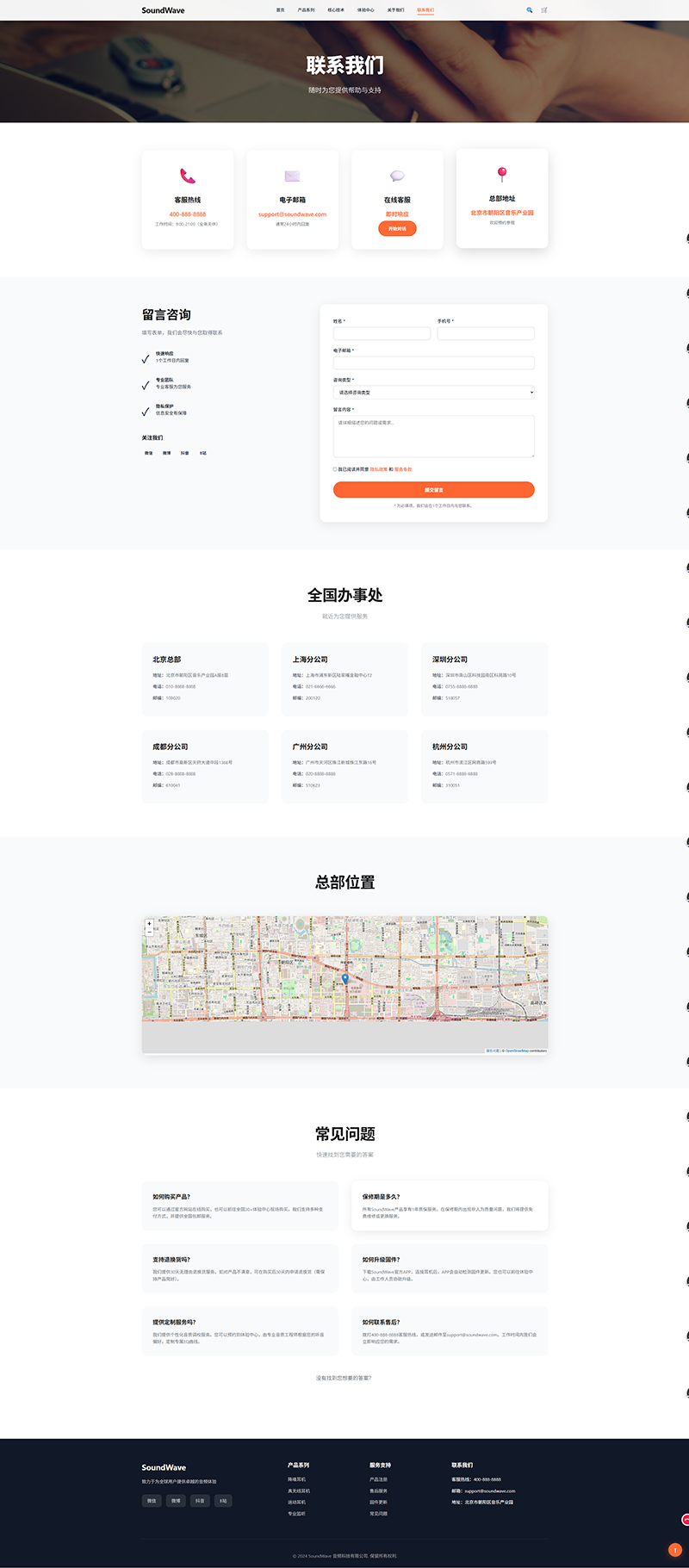Viewport: 689px width, 1568px height.
Task: Click the 提交留言 submit button
Action: tap(433, 490)
